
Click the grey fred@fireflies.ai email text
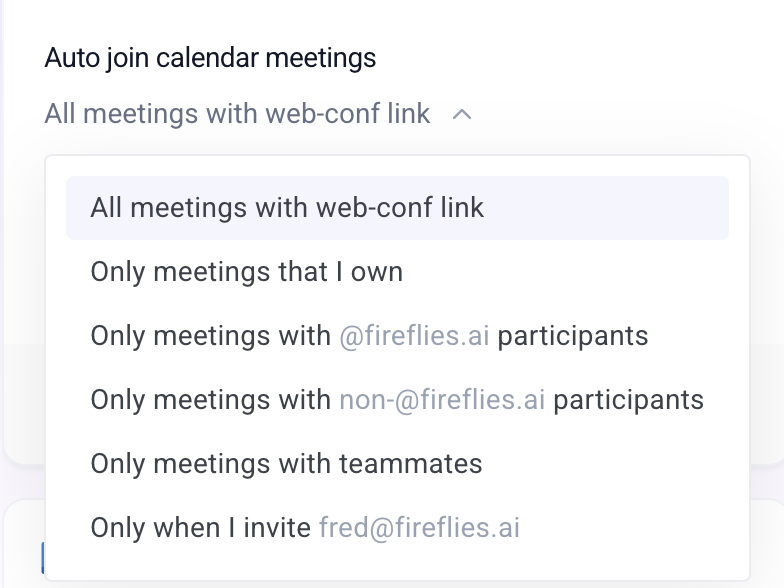click(x=419, y=528)
